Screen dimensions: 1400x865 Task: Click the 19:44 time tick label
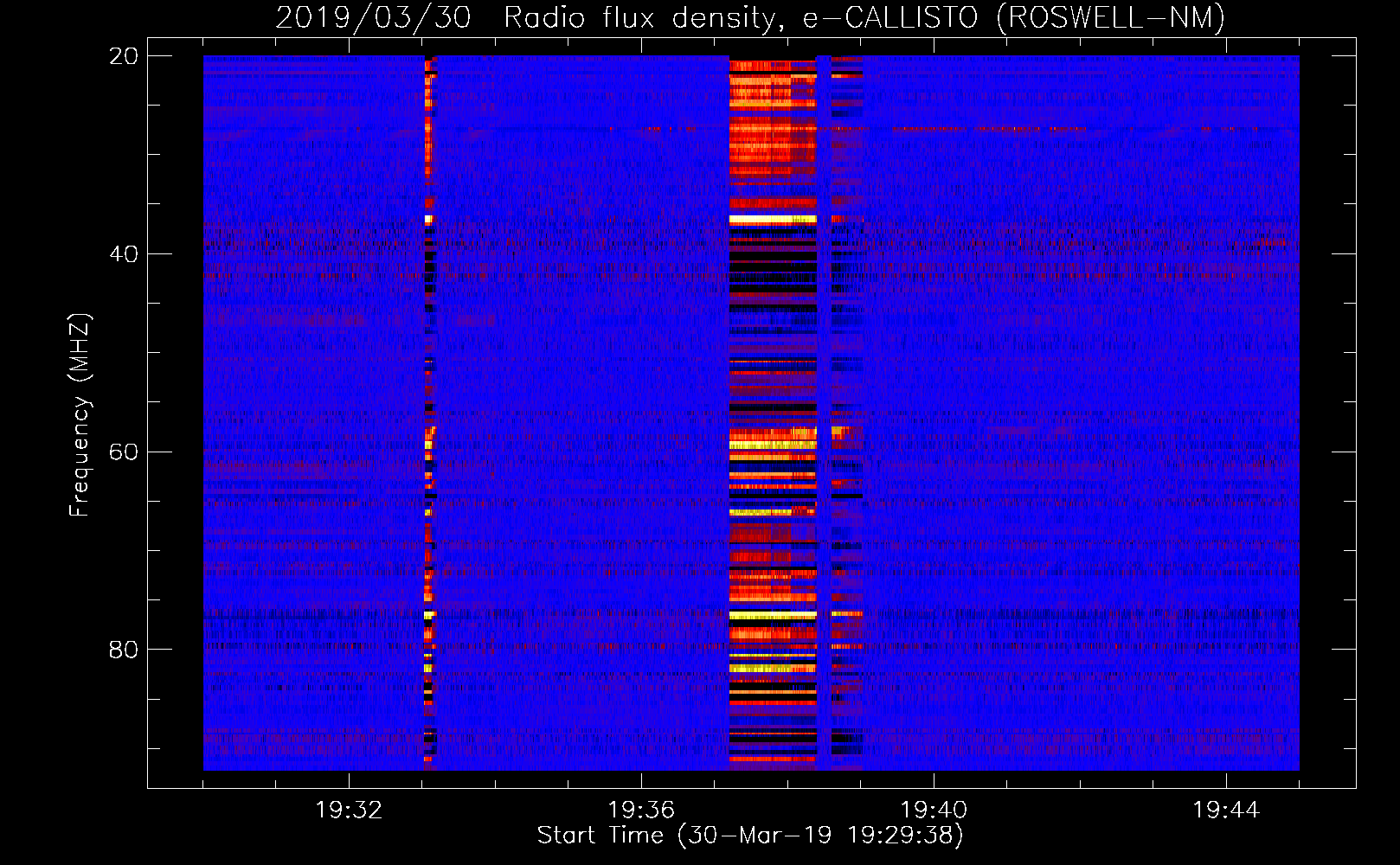pos(1226,811)
